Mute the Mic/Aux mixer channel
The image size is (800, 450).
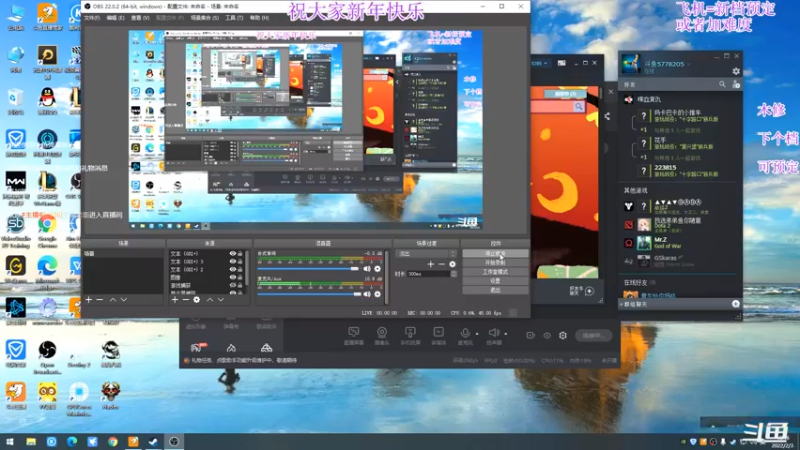click(x=367, y=294)
